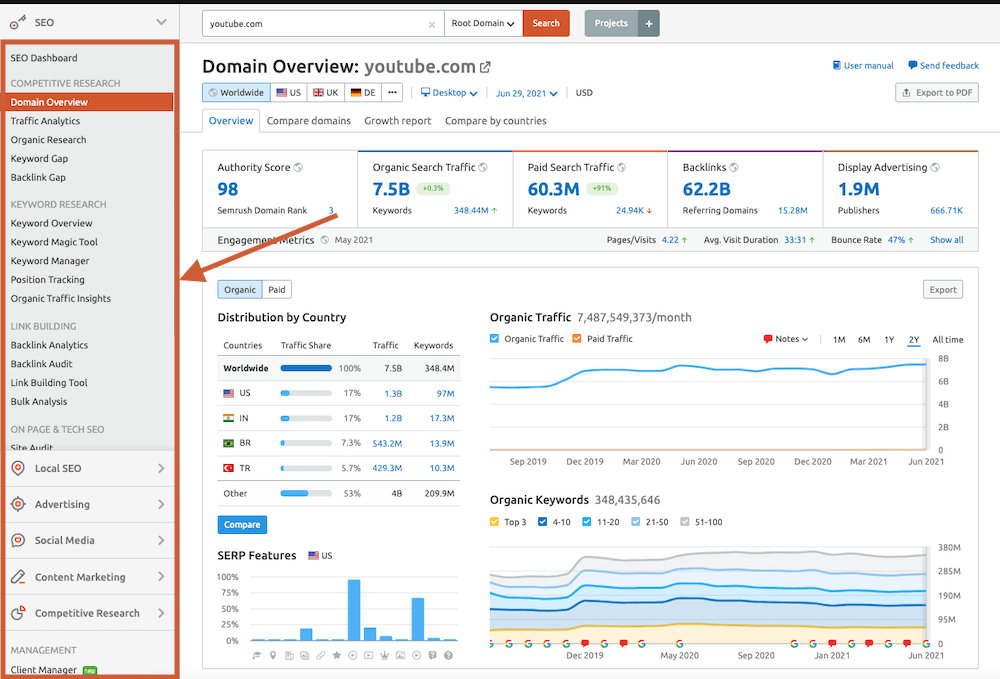
Task: Click info icon next to Backlinks
Action: point(733,168)
